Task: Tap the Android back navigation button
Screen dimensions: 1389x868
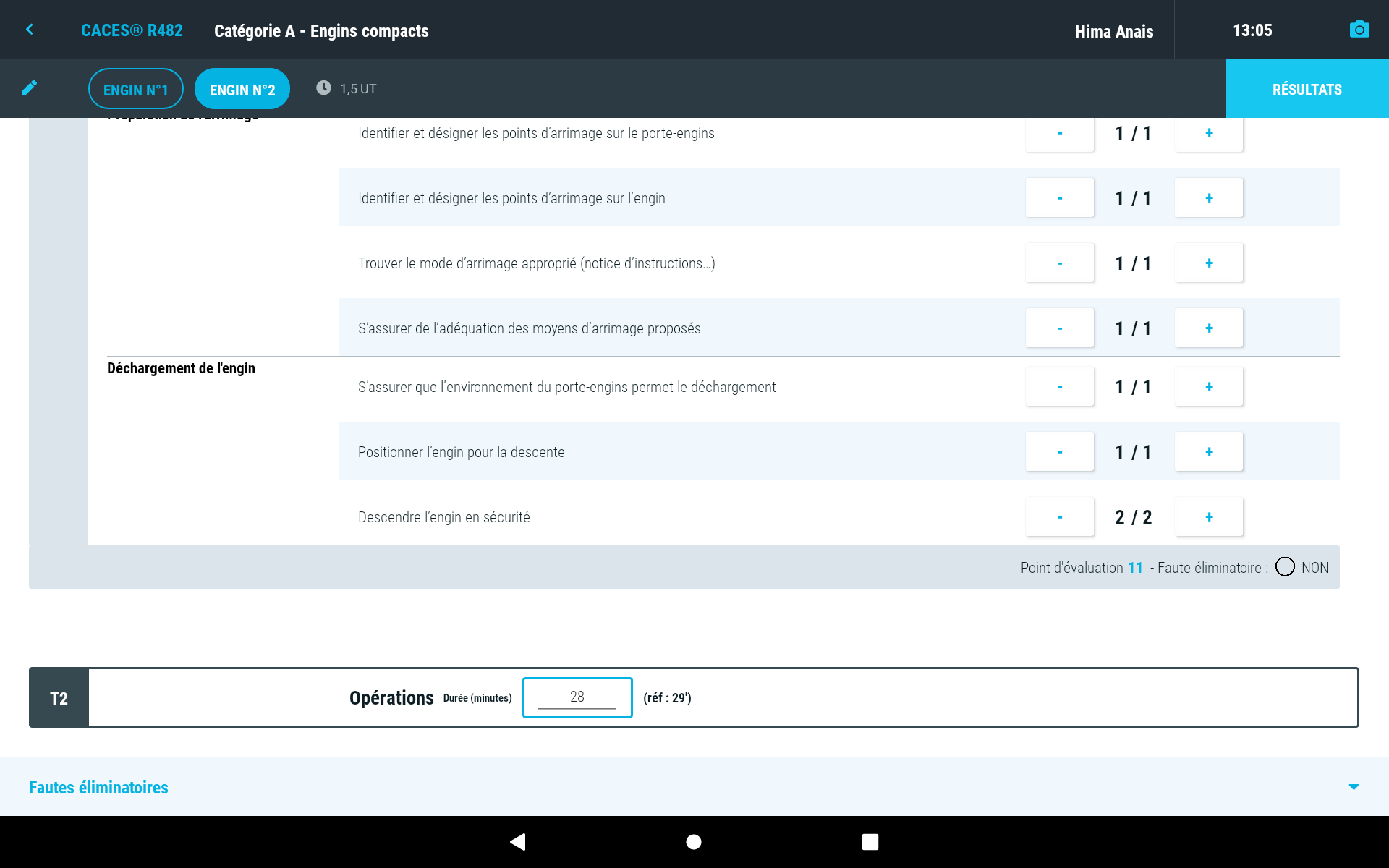Action: 518,842
